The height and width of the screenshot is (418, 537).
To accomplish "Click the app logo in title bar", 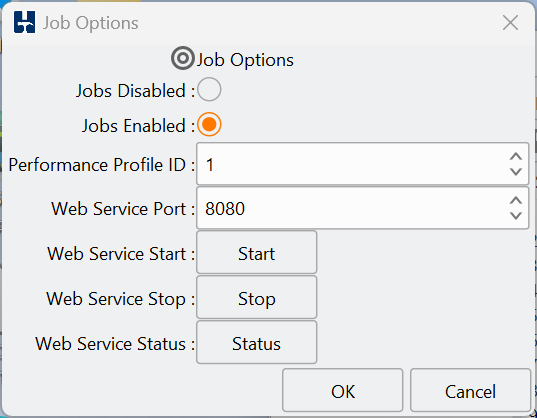I will (x=24, y=22).
